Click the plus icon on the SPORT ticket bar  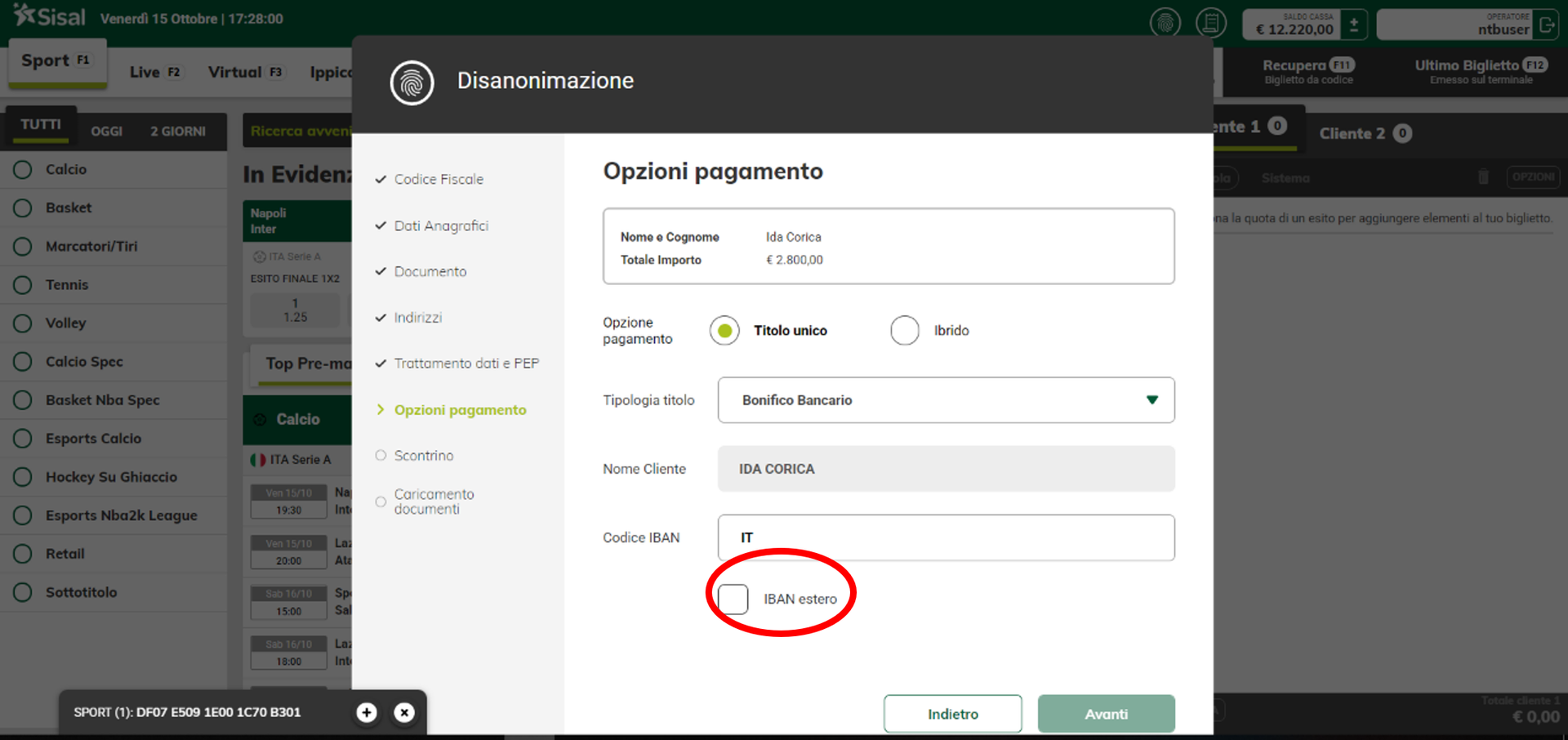click(x=367, y=712)
